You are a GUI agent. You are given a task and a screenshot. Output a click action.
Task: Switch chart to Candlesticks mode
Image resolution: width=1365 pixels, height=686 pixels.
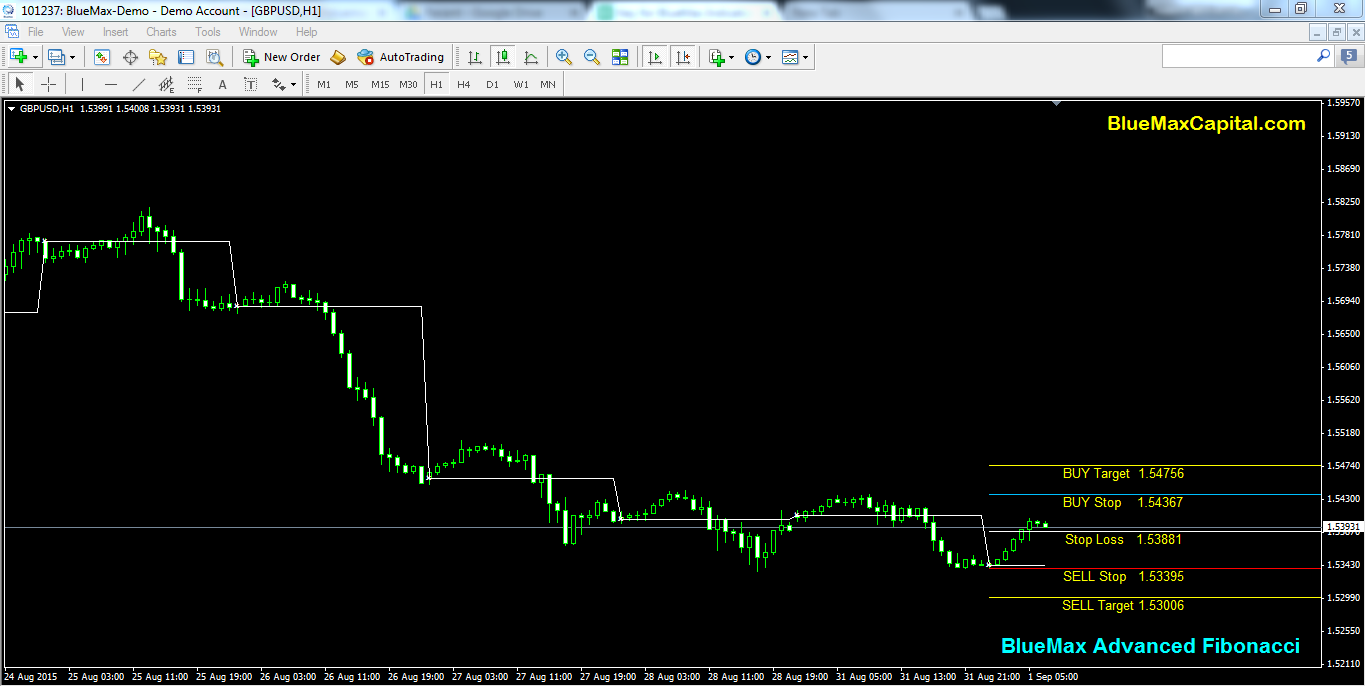point(502,57)
